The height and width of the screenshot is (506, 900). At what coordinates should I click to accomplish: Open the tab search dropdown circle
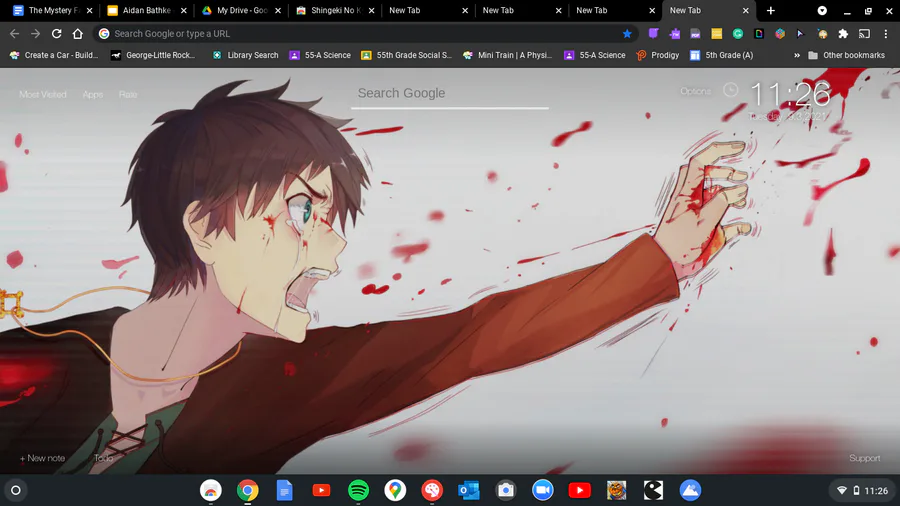pyautogui.click(x=822, y=10)
